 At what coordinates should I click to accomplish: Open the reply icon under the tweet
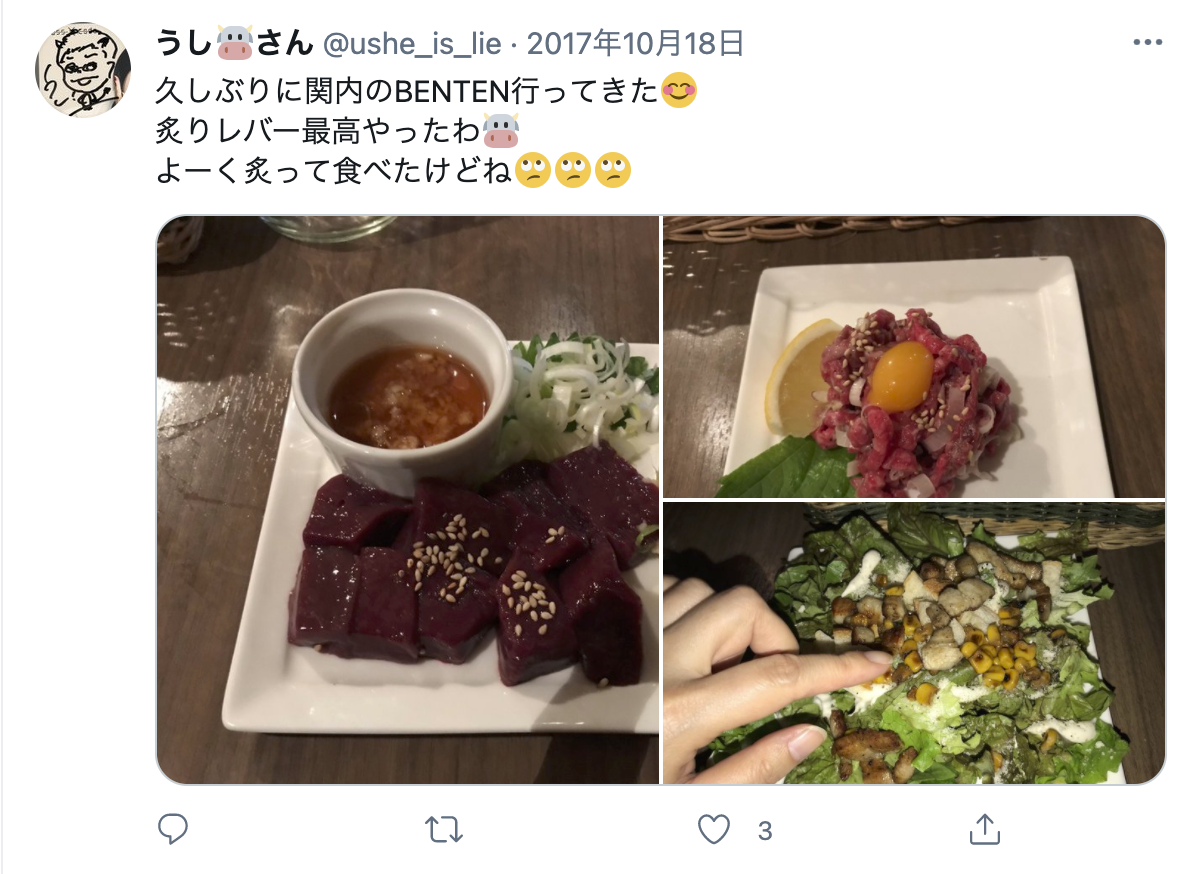pyautogui.click(x=173, y=829)
